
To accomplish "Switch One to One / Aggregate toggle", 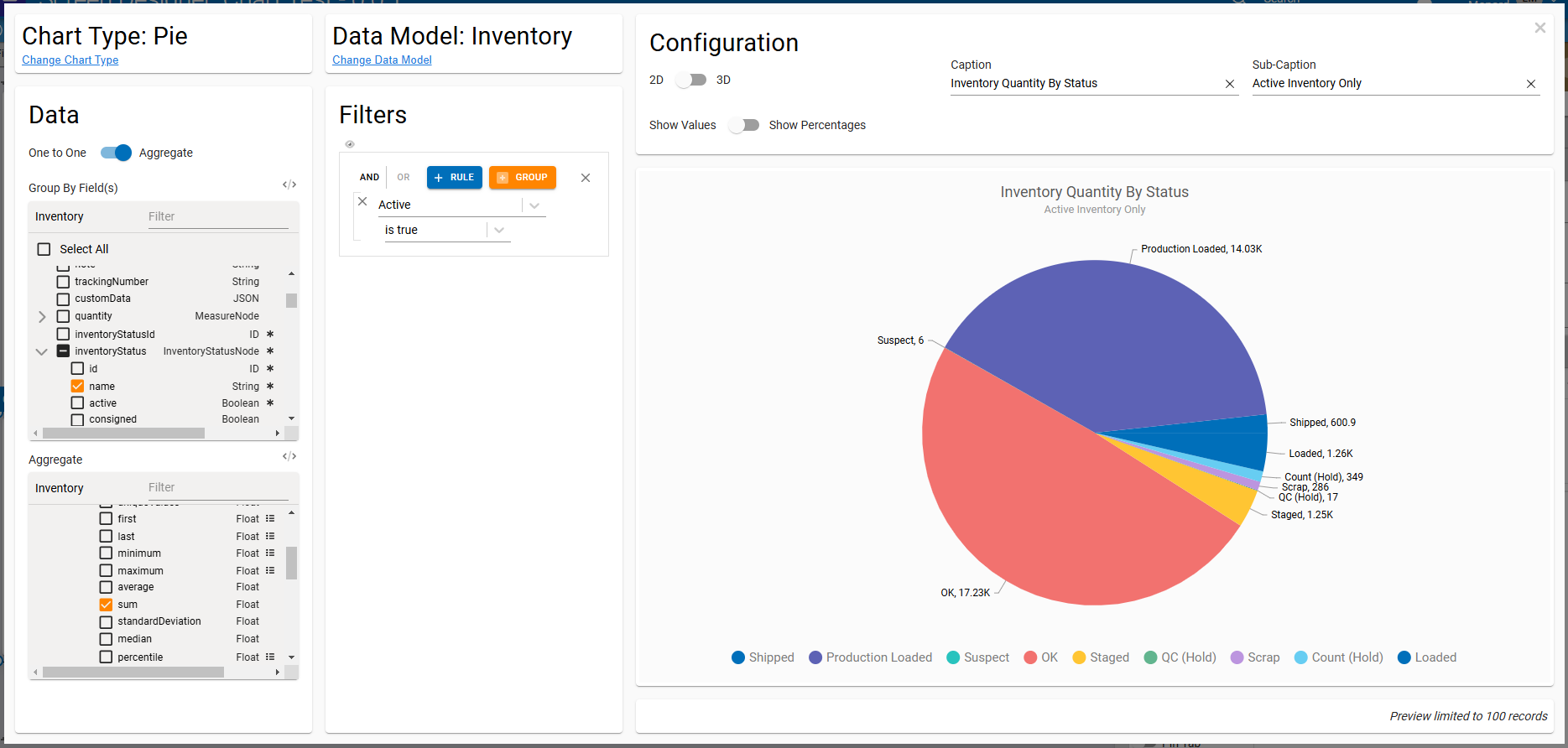I will click(116, 153).
